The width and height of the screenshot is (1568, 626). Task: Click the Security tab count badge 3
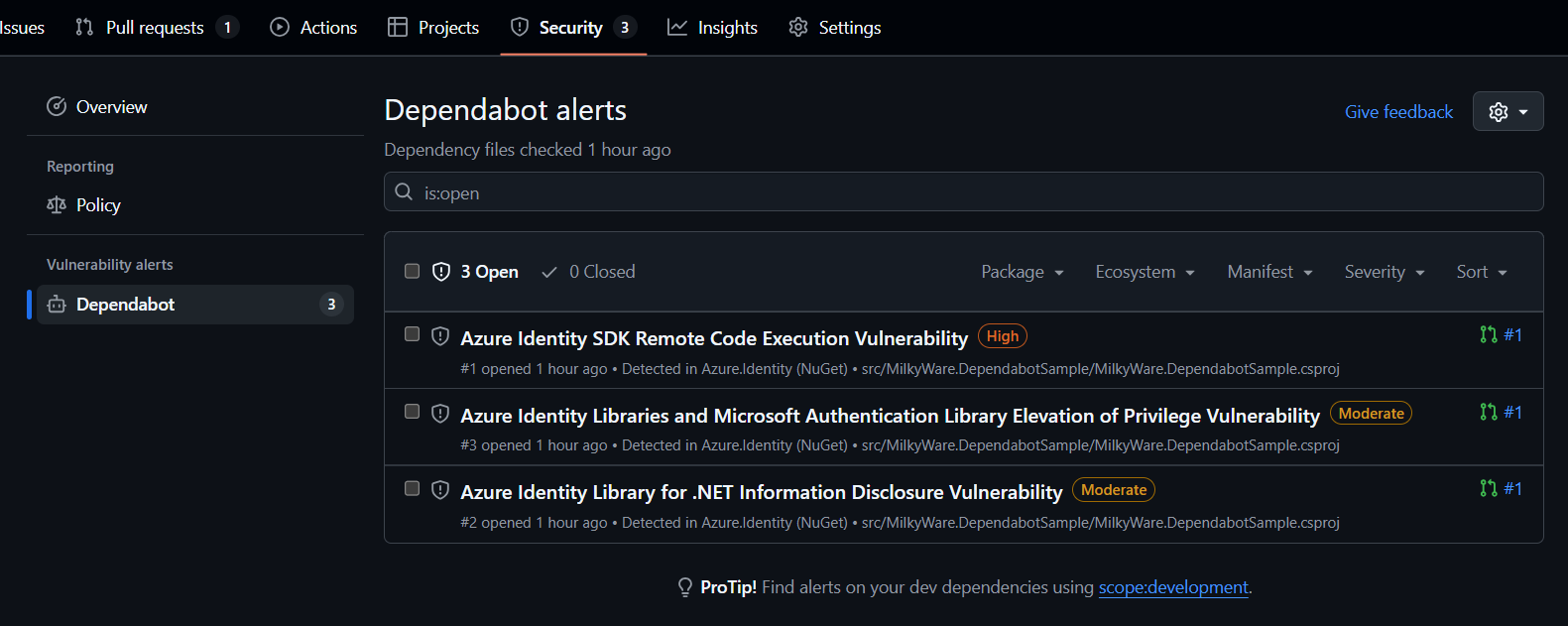point(624,27)
